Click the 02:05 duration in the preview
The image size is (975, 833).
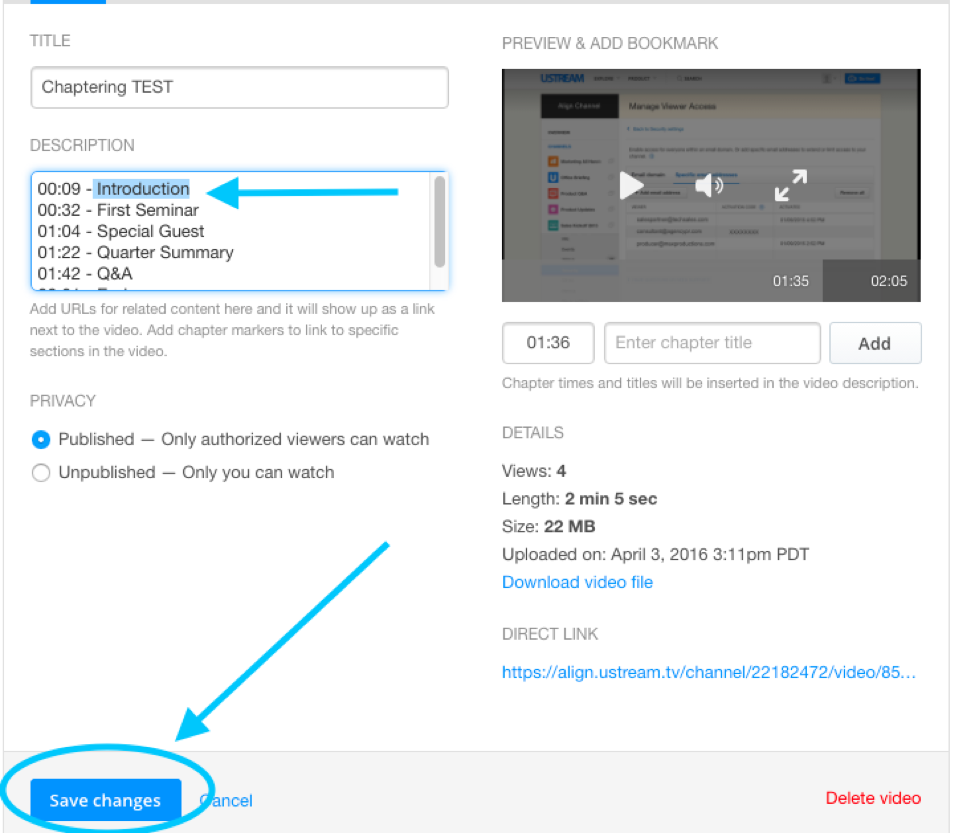click(889, 281)
